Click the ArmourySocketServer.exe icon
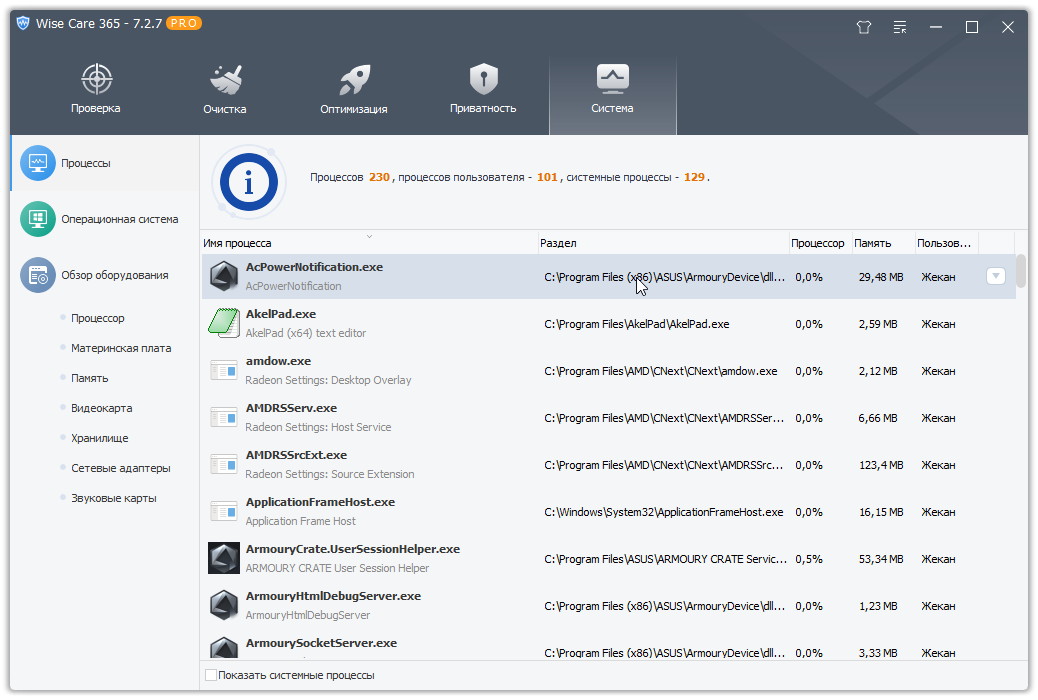Image resolution: width=1038 pixels, height=700 pixels. pyautogui.click(x=224, y=648)
